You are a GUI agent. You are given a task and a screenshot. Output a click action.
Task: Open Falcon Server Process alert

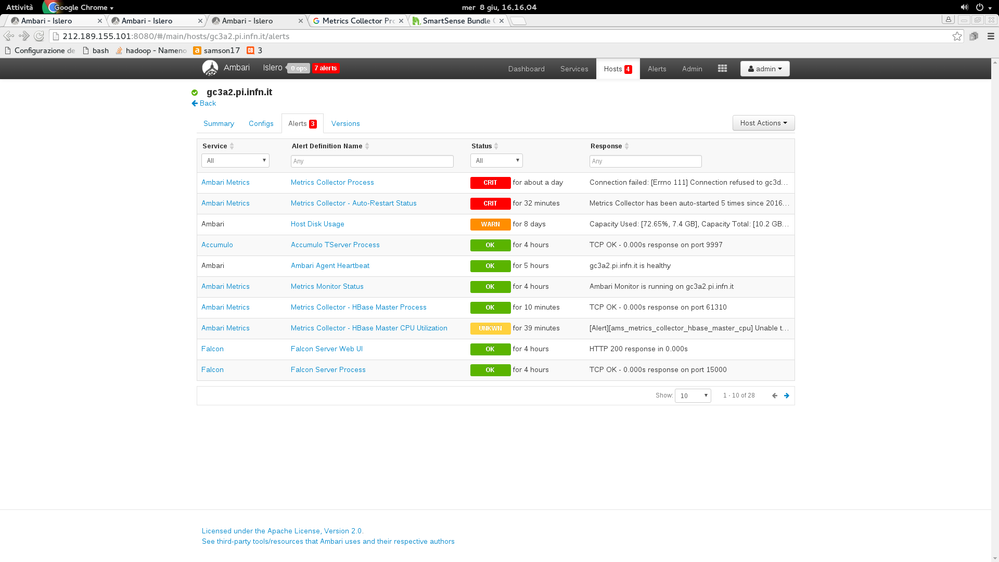pyautogui.click(x=328, y=370)
